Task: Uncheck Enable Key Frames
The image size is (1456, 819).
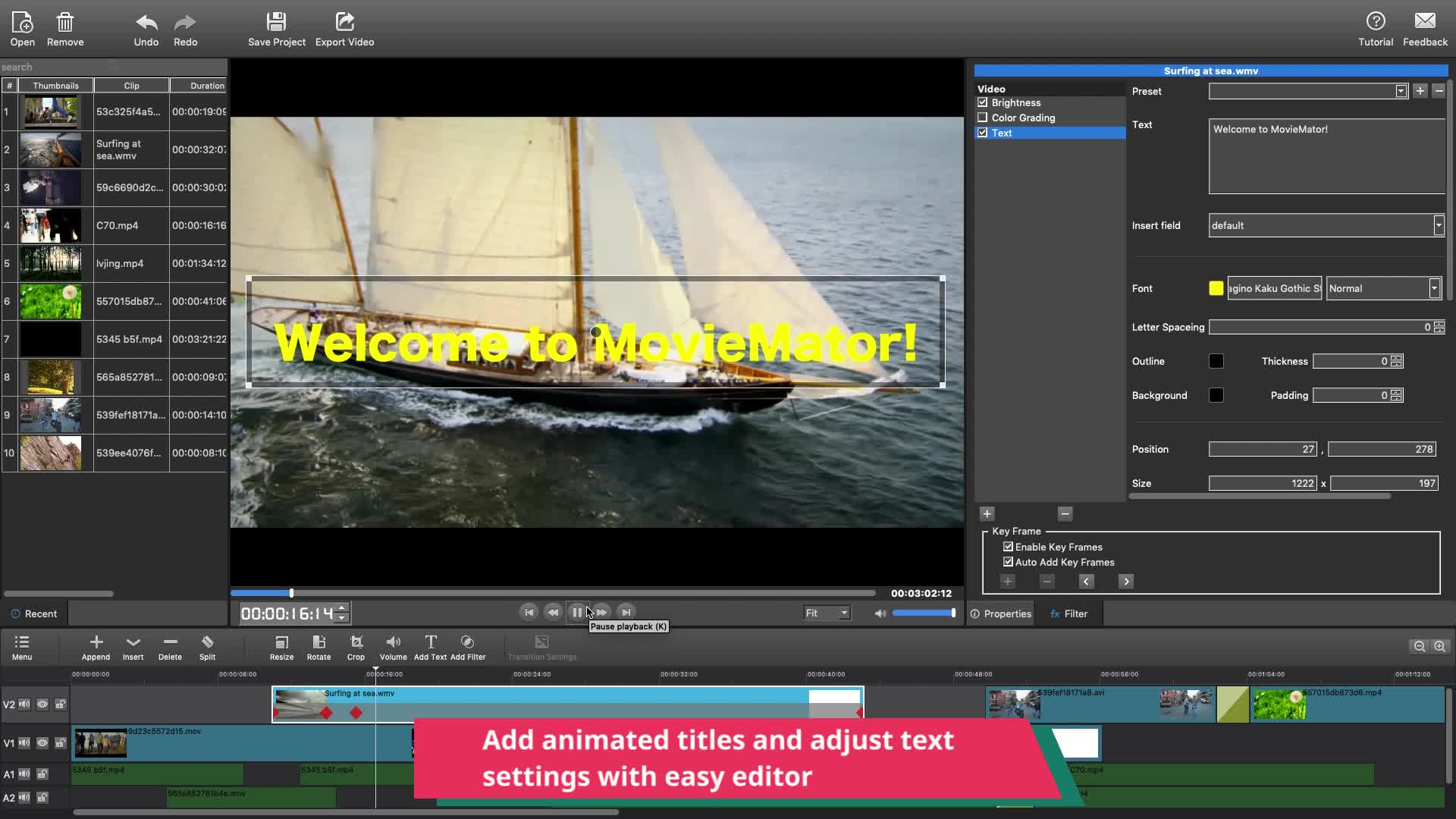Action: [1008, 547]
